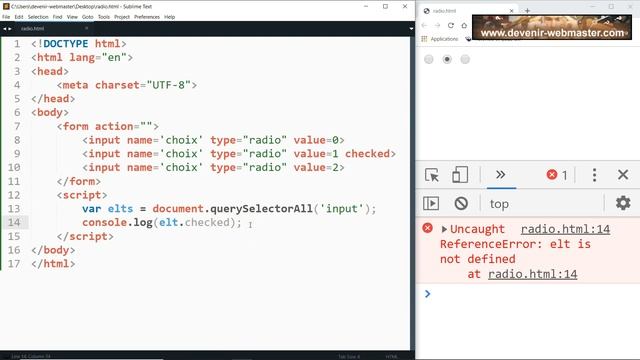
Task: Open the radio.html:14 link in stack trace
Action: click(x=533, y=274)
